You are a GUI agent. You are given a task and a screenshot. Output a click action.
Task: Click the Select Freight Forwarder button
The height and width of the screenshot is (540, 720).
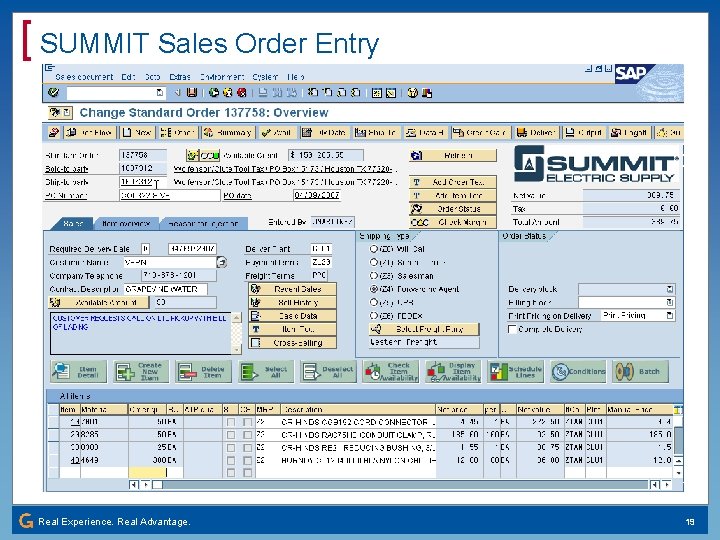(424, 329)
